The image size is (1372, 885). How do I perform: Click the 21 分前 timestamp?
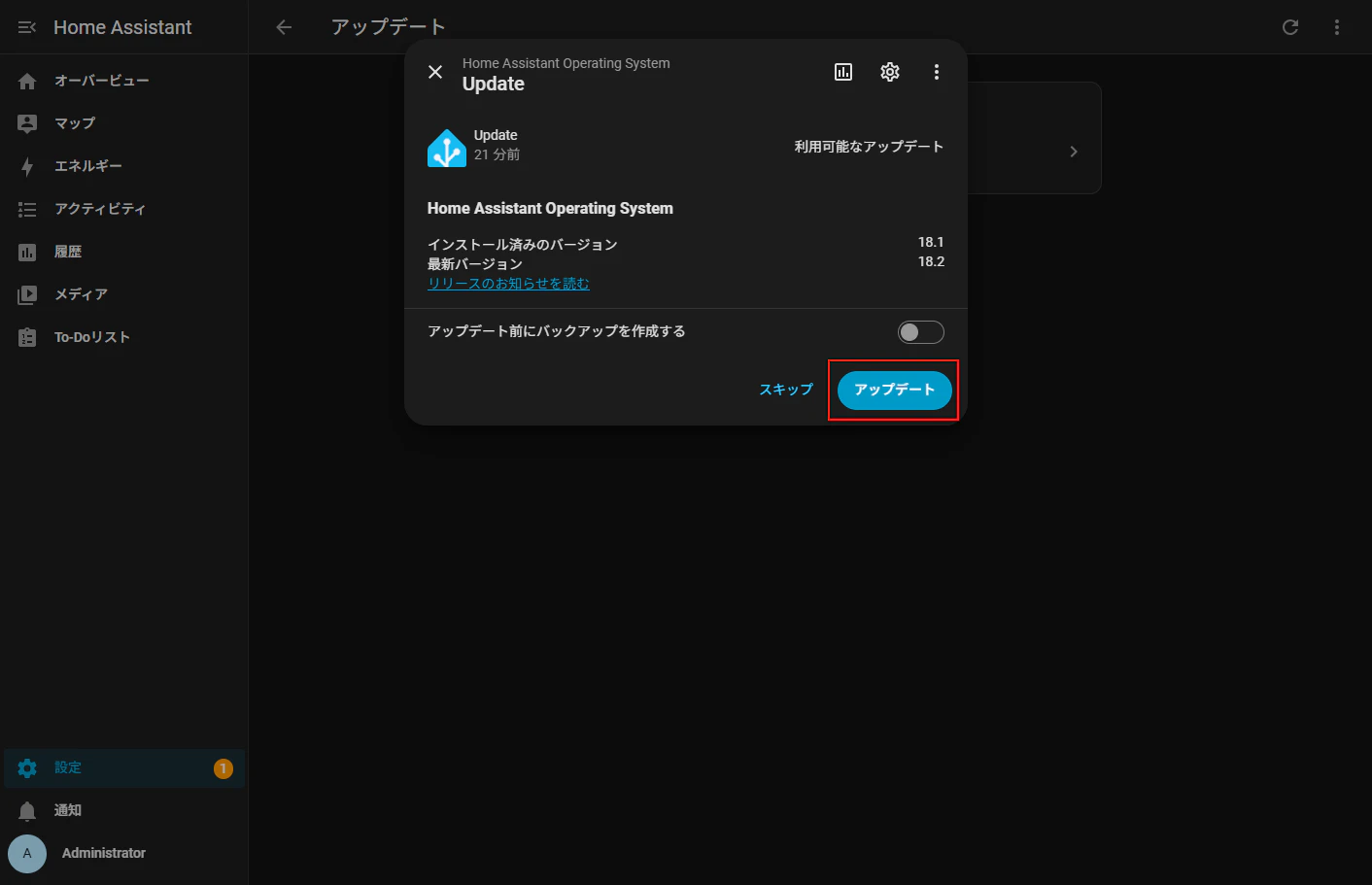[x=497, y=154]
